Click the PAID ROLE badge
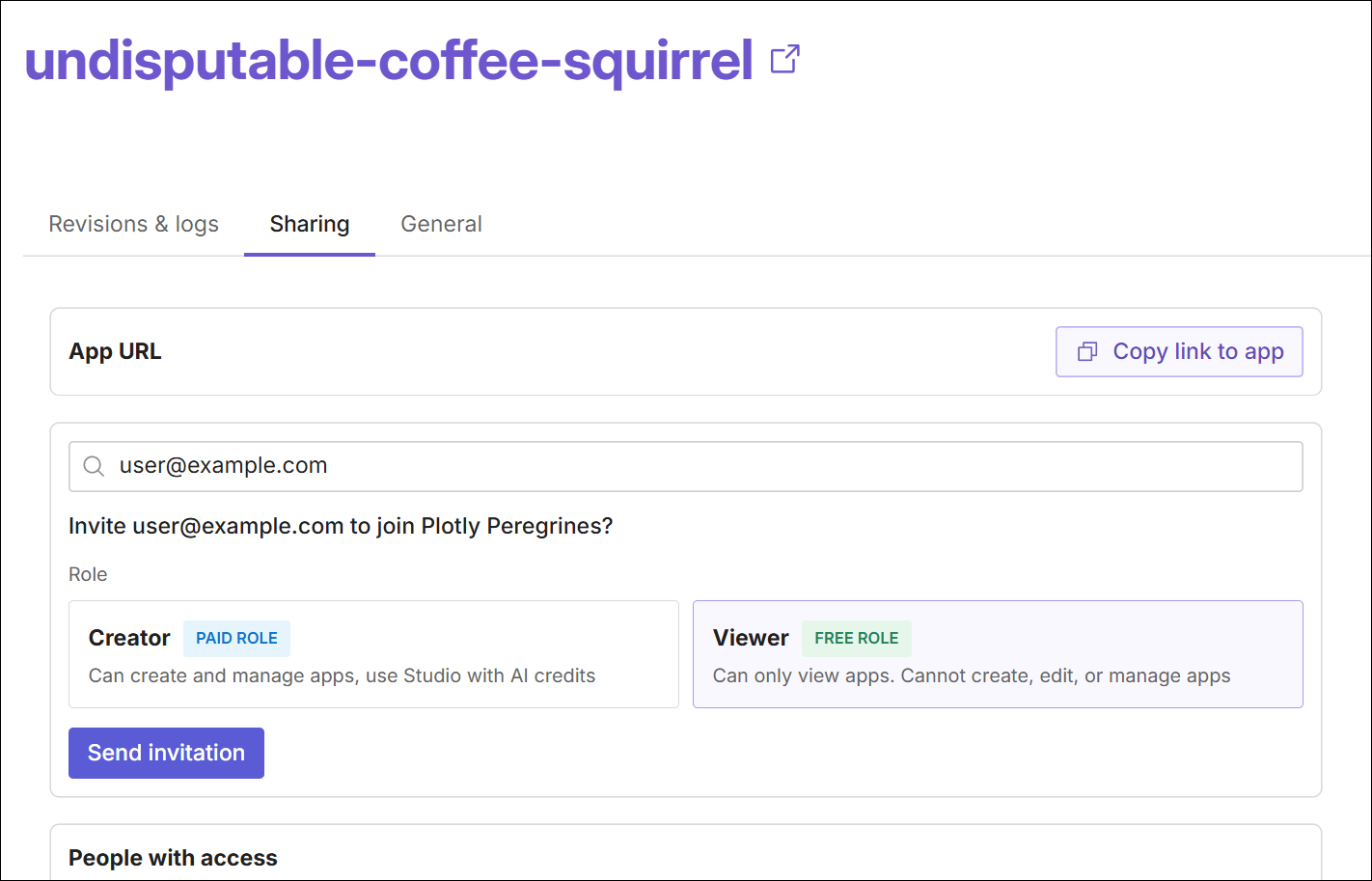Viewport: 1372px width, 881px height. [x=236, y=638]
